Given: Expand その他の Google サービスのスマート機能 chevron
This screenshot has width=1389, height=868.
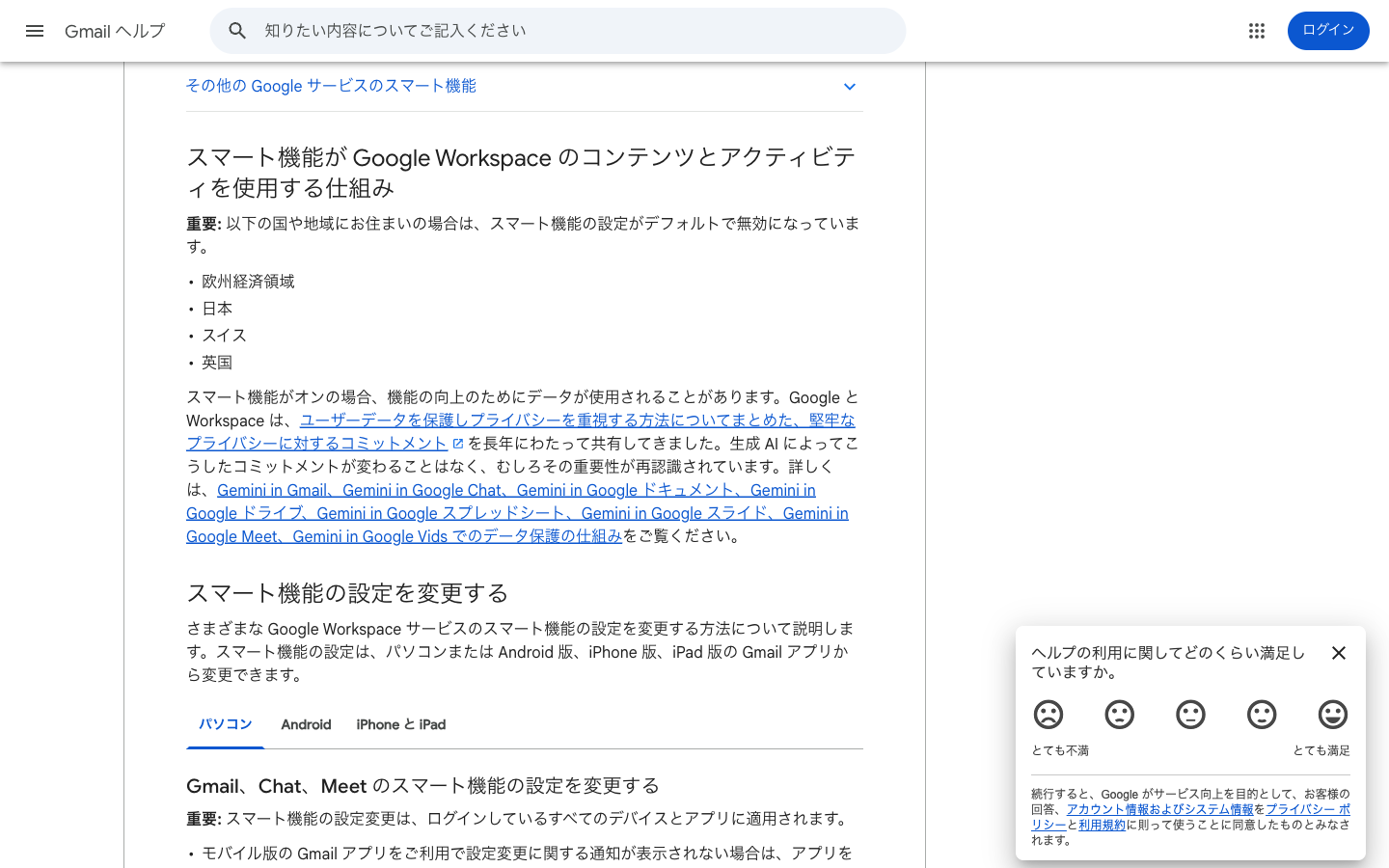Looking at the screenshot, I should pos(850,87).
